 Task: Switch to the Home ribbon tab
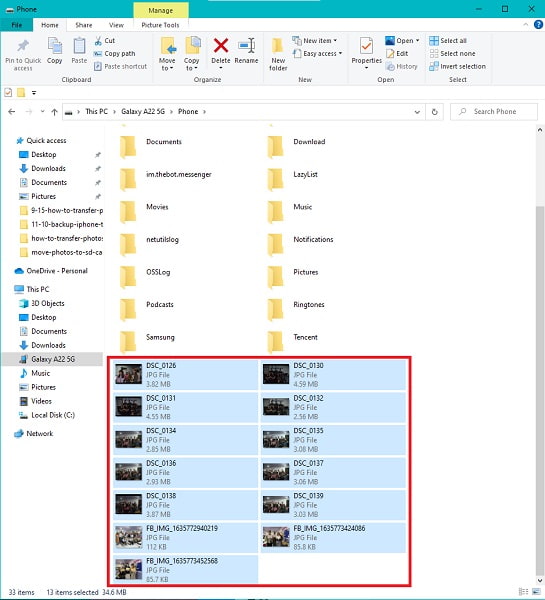pos(50,25)
